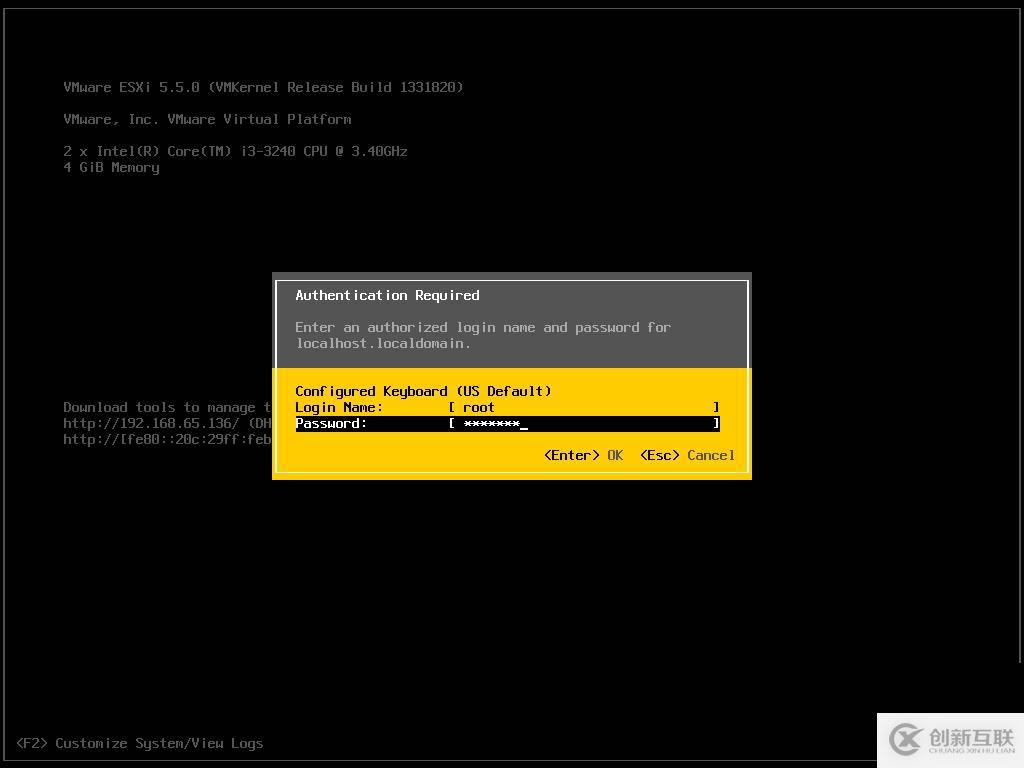Click the 'Login Name:' label
This screenshot has height=768, width=1024.
tap(339, 408)
